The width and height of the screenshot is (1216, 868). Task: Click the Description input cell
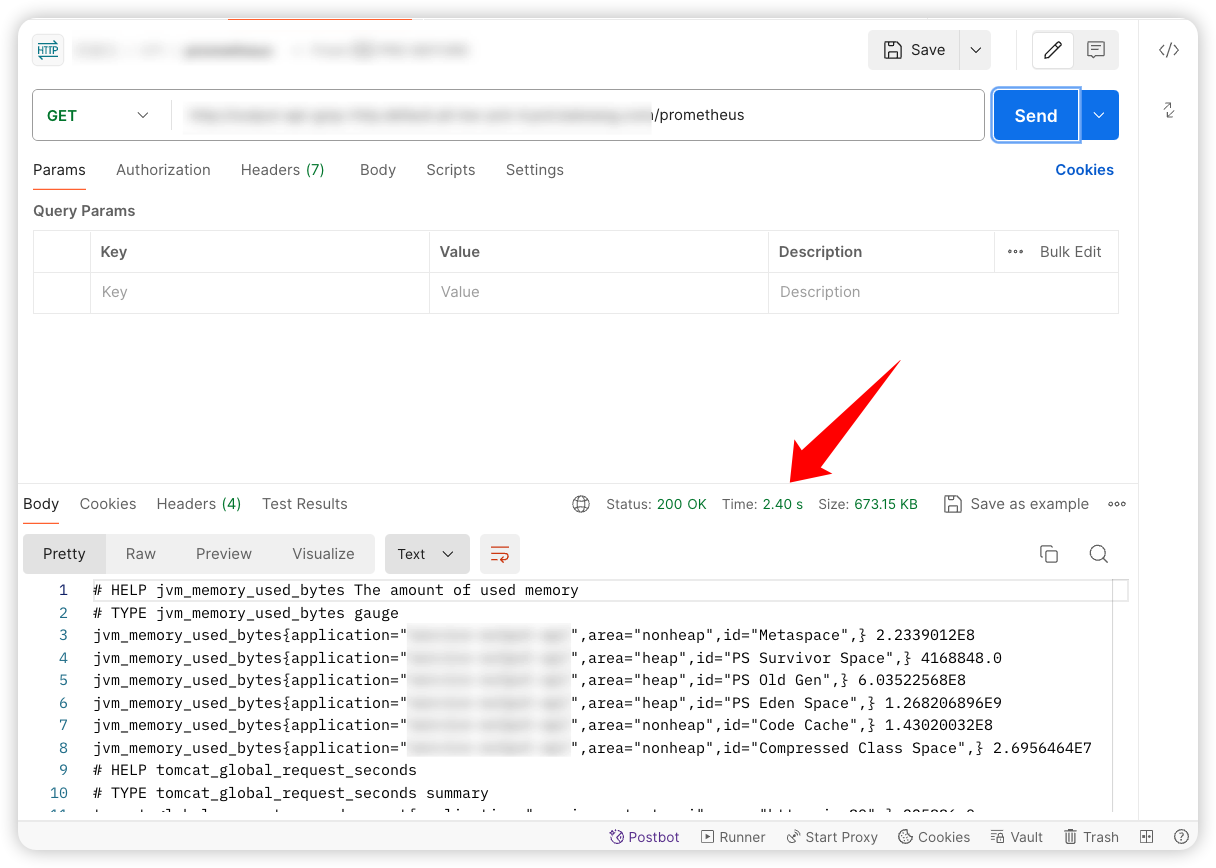943,292
